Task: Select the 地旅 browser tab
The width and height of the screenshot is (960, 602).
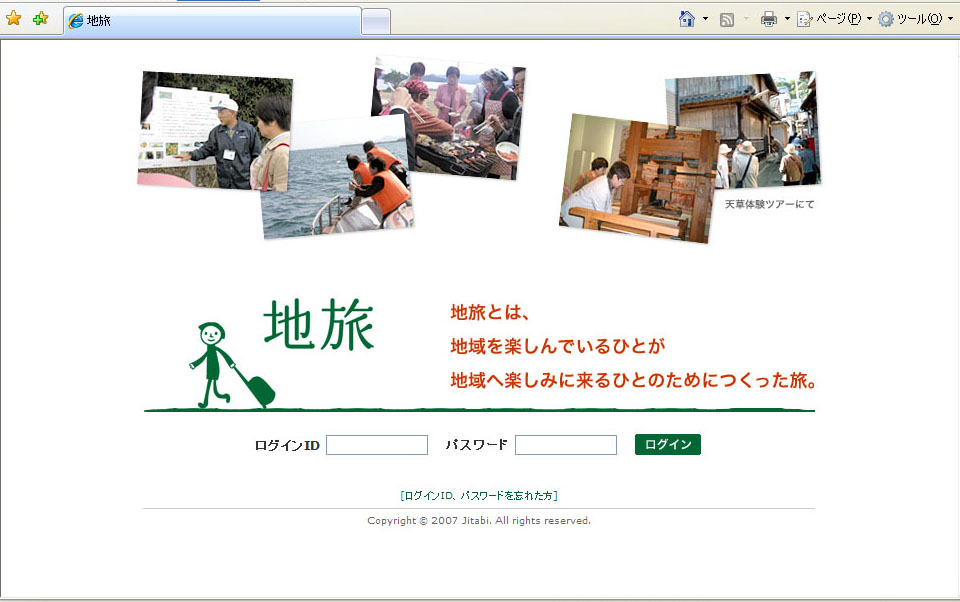Action: 212,21
